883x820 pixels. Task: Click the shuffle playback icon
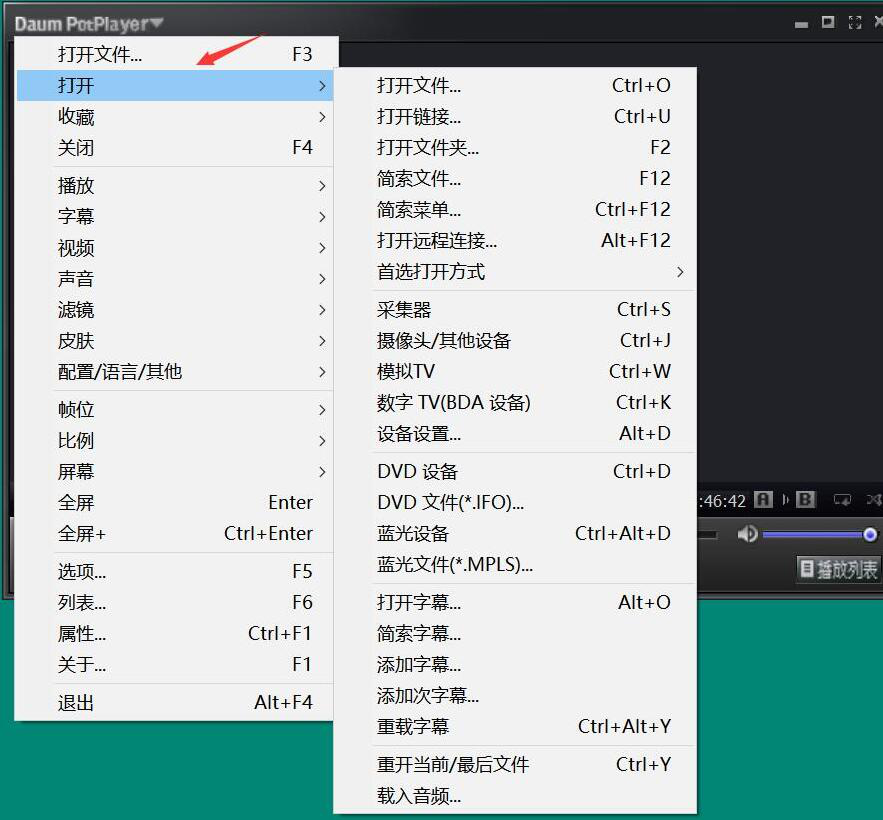click(876, 500)
